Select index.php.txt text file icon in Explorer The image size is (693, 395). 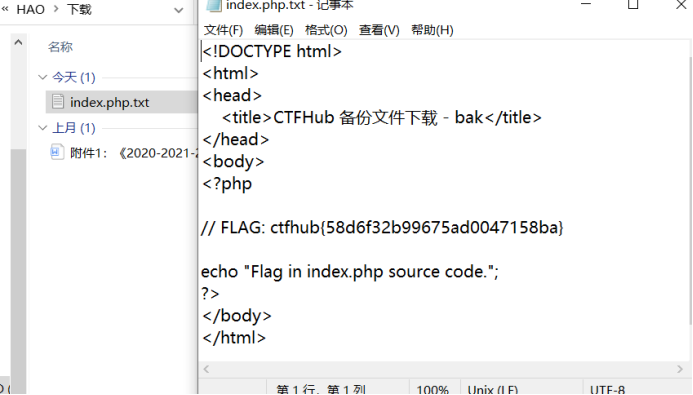[x=57, y=102]
